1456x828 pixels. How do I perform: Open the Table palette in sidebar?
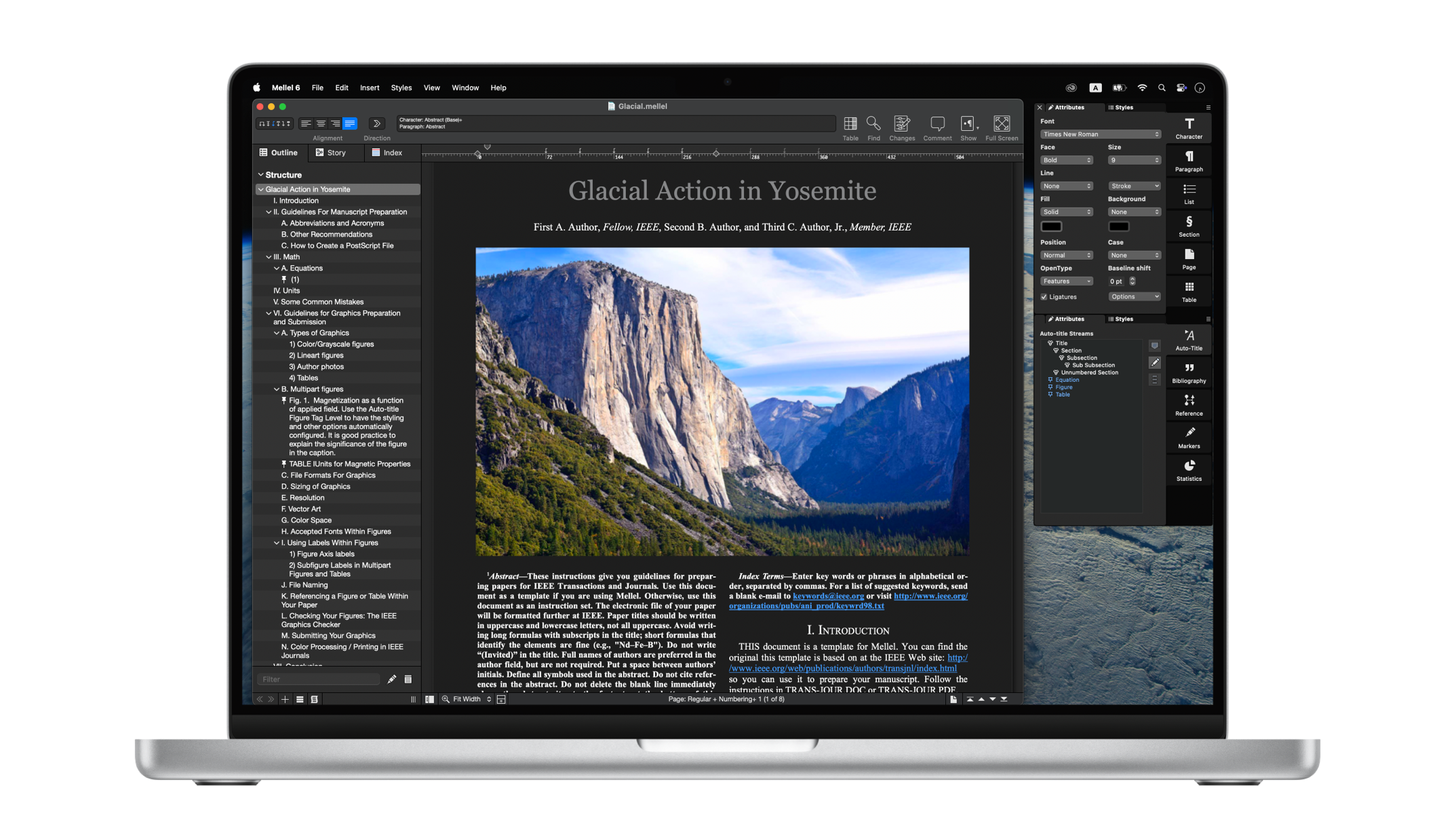point(1189,291)
